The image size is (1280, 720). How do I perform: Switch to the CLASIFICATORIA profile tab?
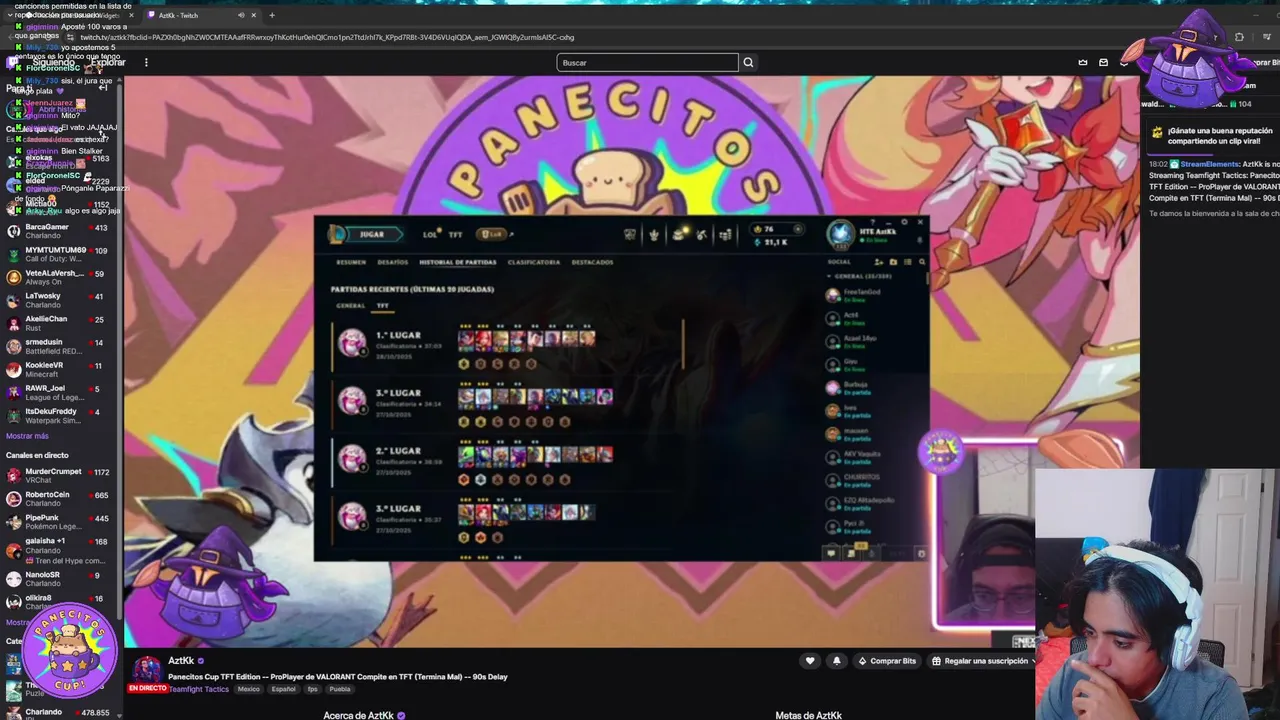pyautogui.click(x=534, y=262)
